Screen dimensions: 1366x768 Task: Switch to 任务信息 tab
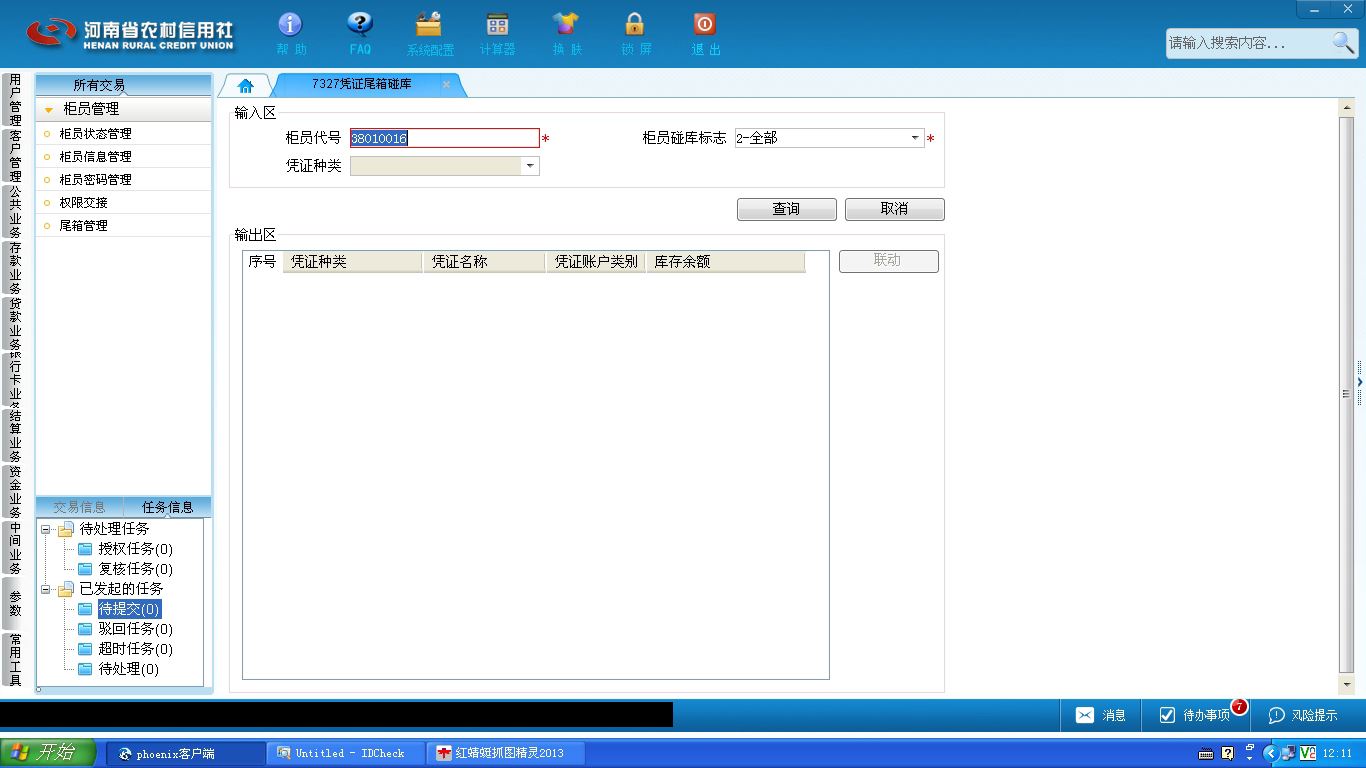(167, 507)
